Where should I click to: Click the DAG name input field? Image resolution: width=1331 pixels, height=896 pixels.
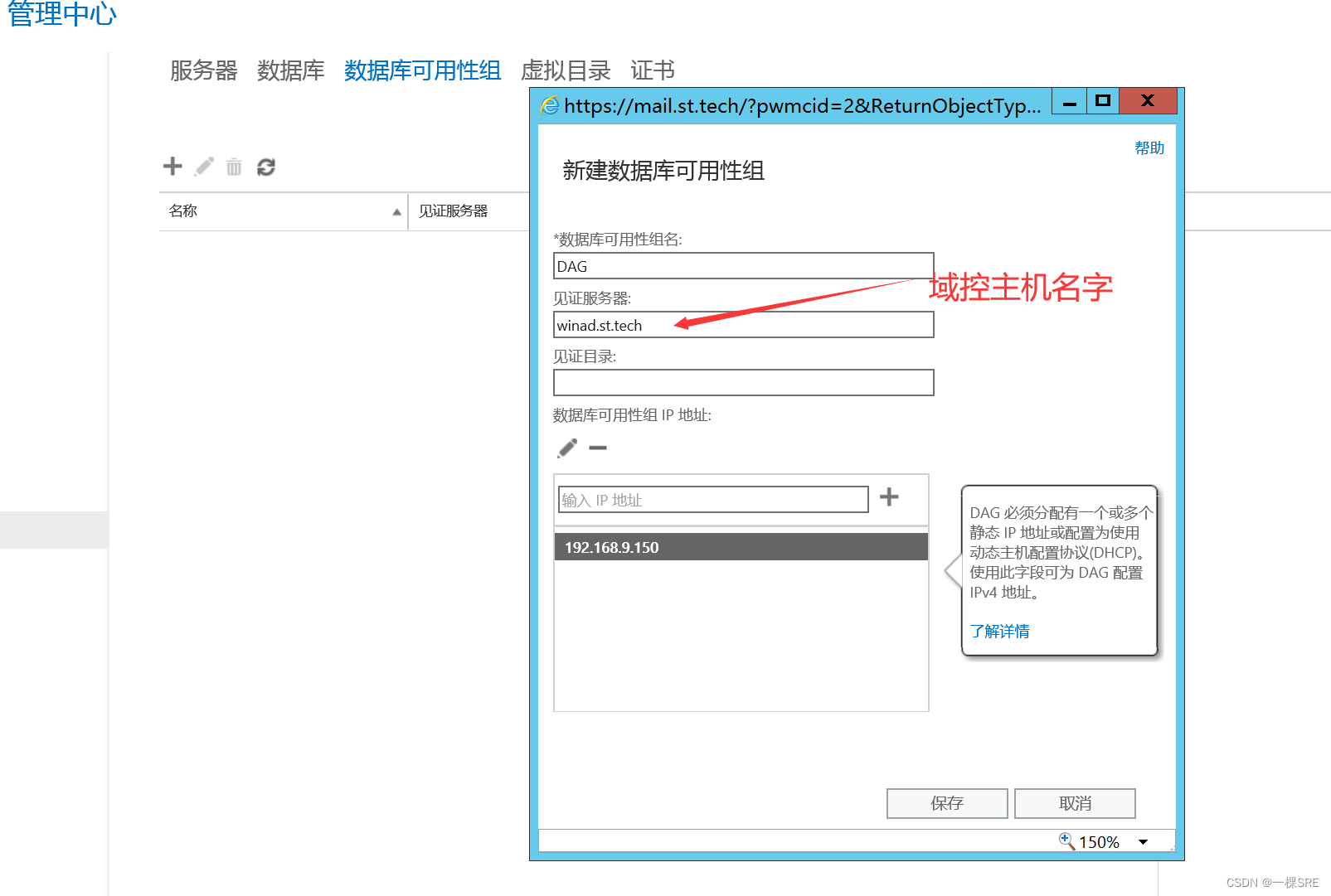[x=744, y=266]
